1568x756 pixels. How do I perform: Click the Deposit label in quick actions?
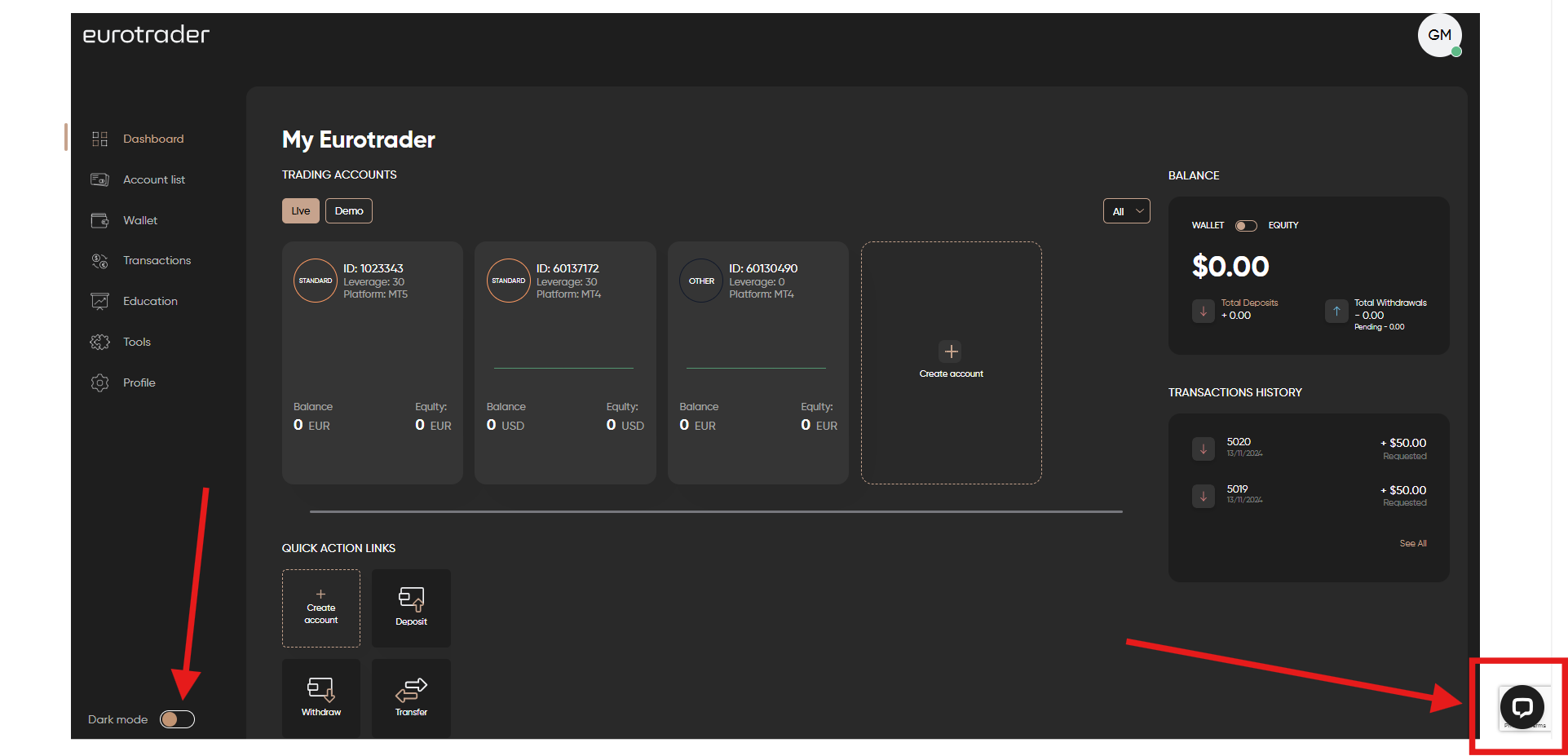point(411,621)
